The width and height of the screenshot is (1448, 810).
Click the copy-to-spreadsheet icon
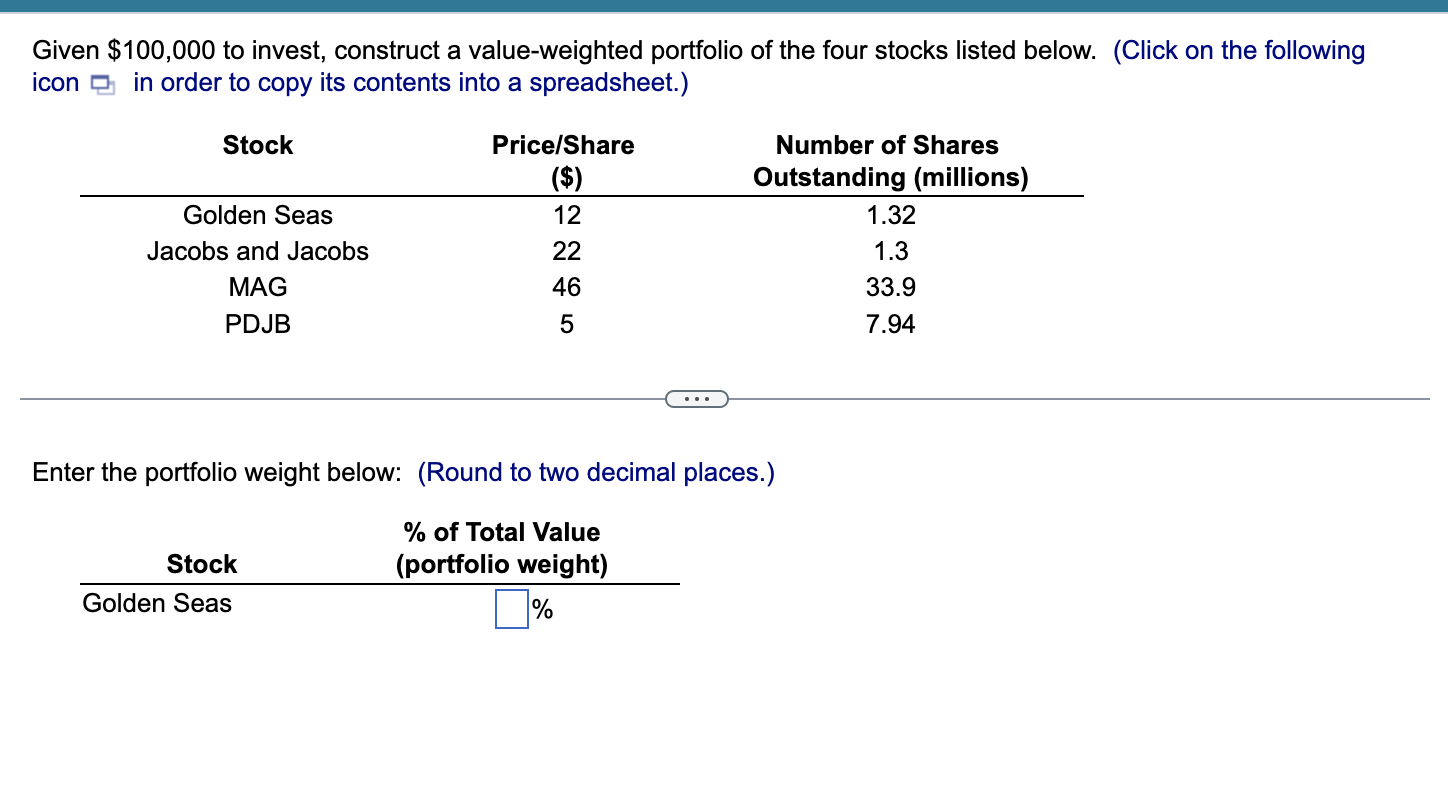coord(103,84)
